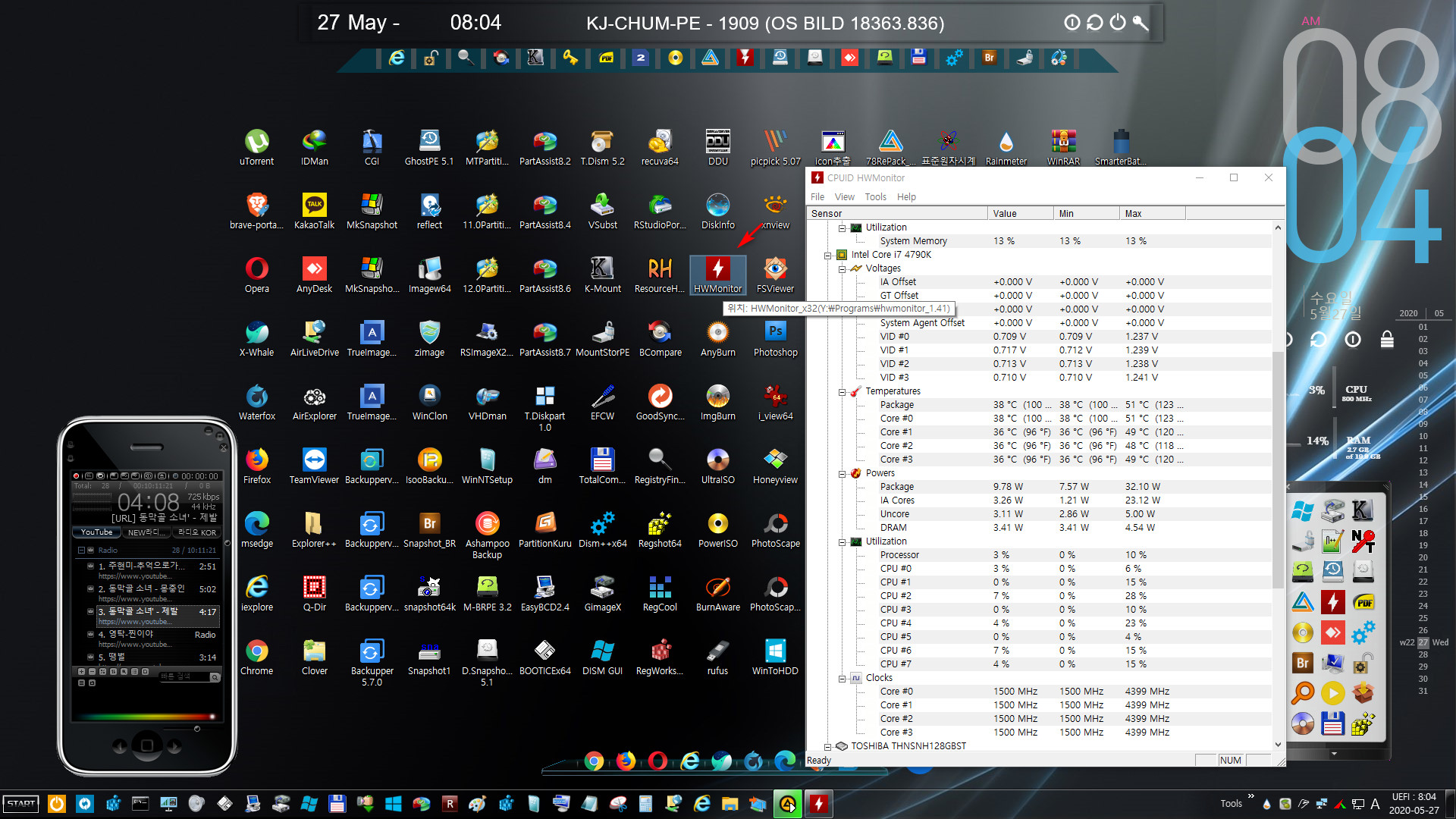Open the Q-Dir desktop shortcut
The height and width of the screenshot is (819, 1456).
pyautogui.click(x=314, y=593)
